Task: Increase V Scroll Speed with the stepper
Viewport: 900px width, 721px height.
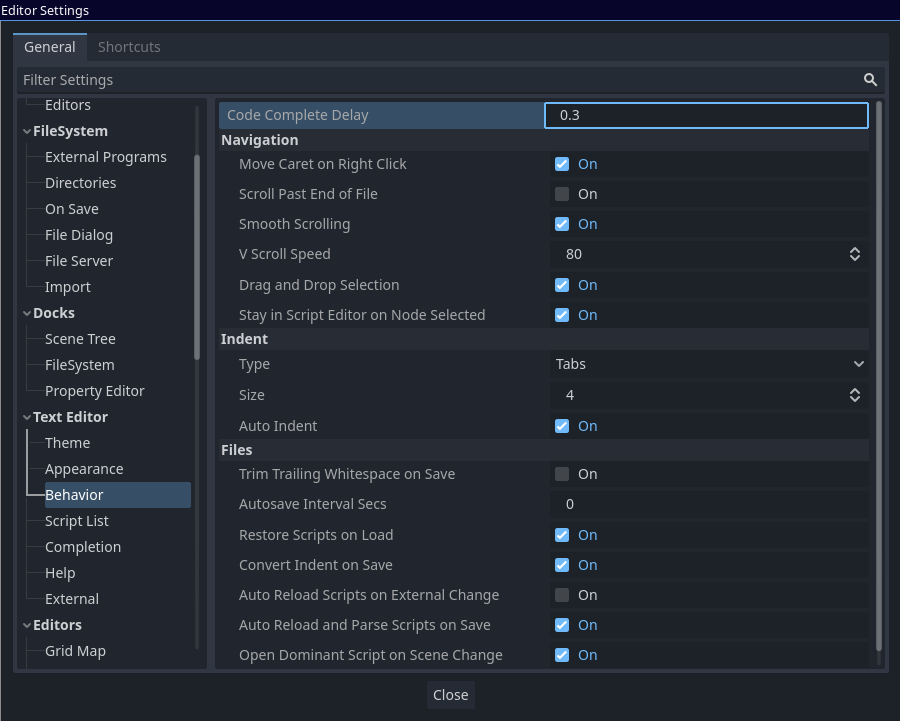Action: click(x=855, y=249)
